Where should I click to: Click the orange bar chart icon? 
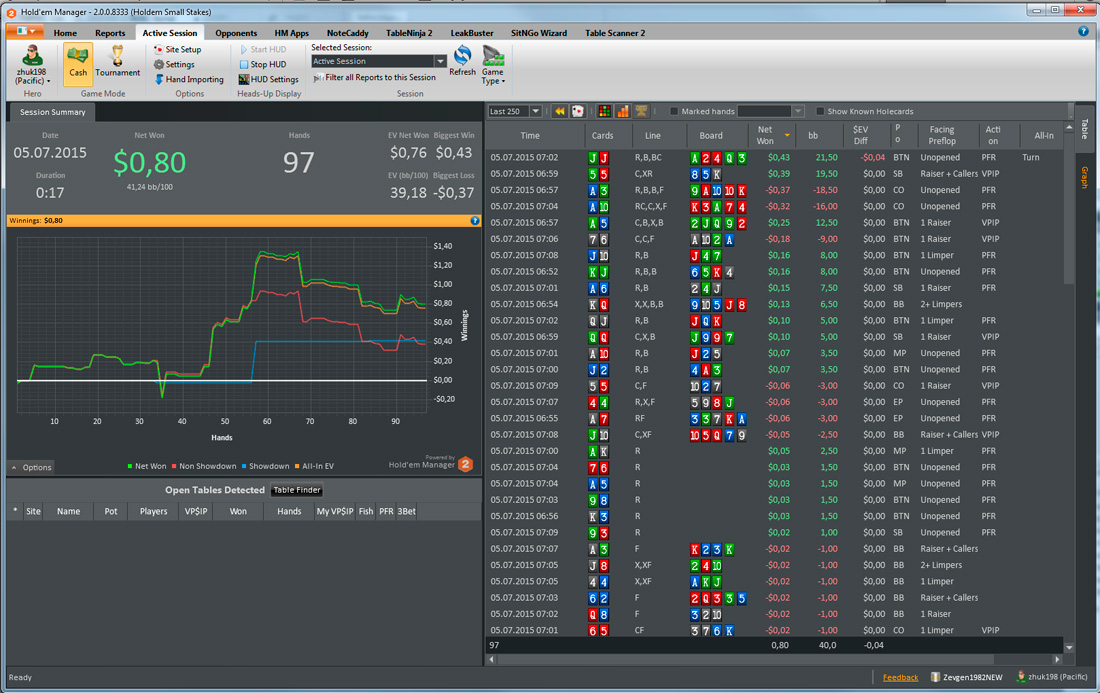tap(623, 112)
